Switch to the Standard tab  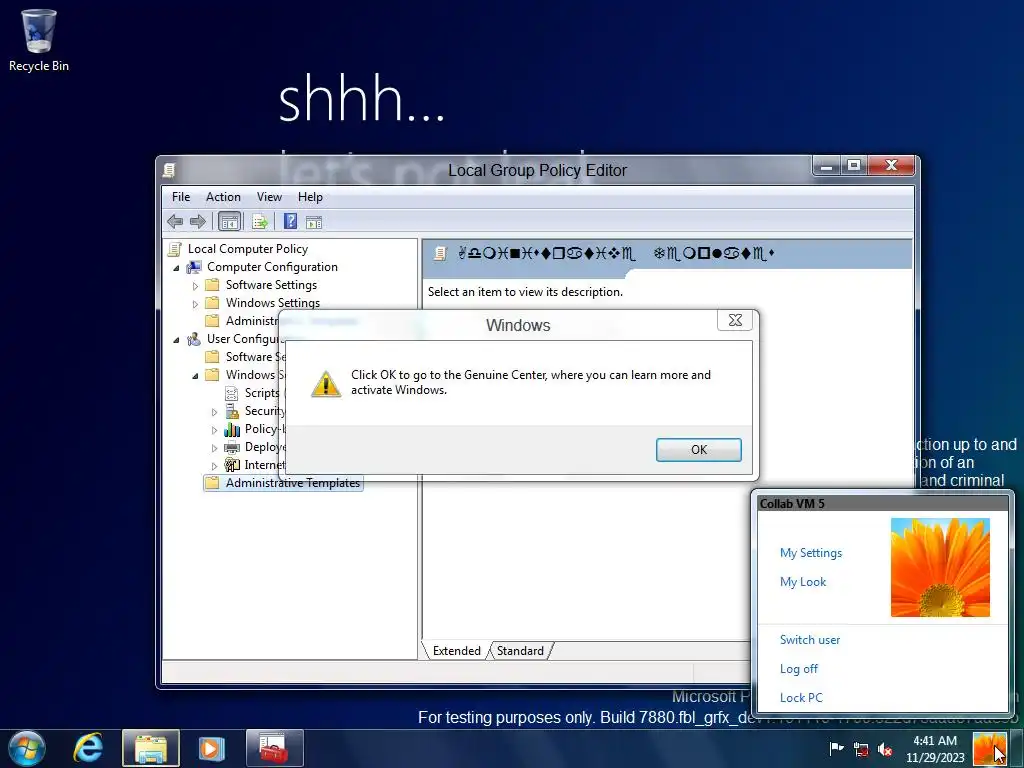(x=520, y=650)
